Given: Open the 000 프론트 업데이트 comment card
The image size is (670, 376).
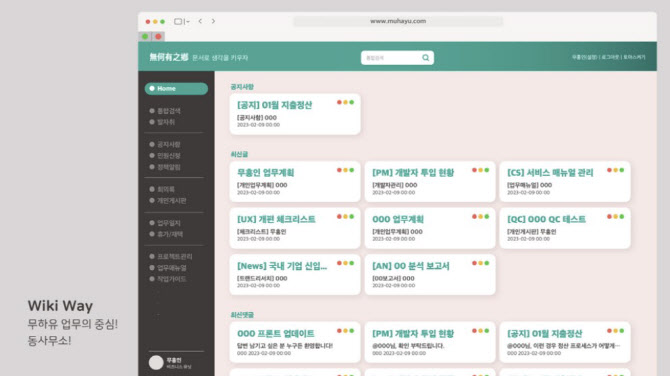Looking at the screenshot, I should 295,342.
